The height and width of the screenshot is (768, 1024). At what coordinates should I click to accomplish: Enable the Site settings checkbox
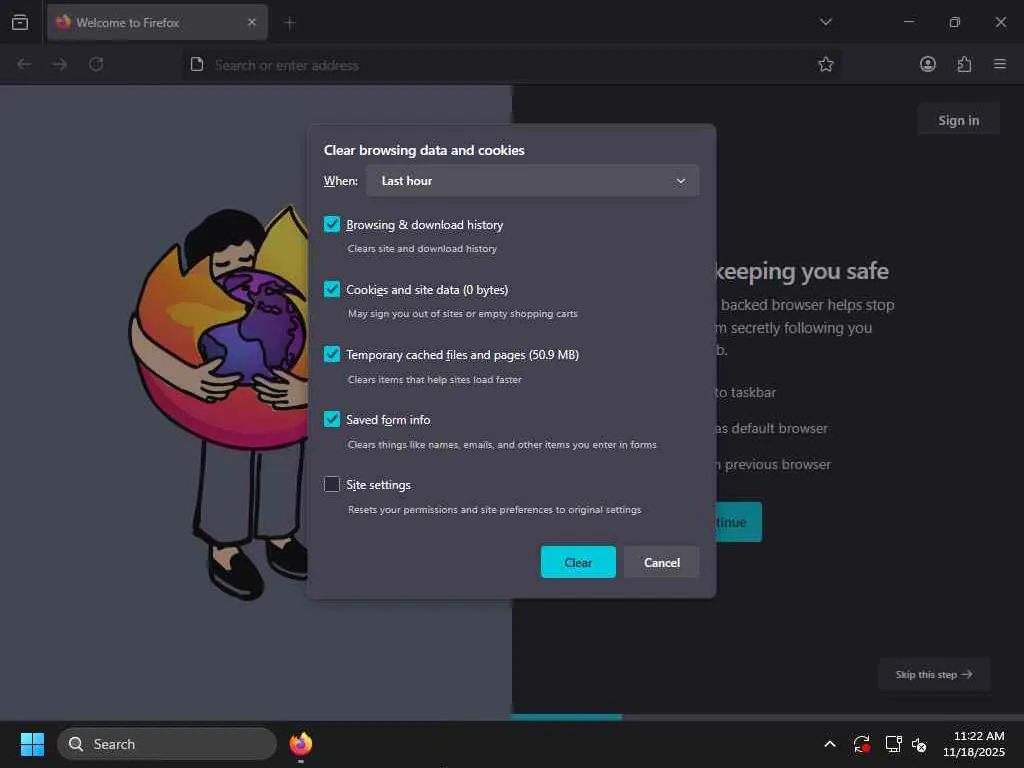[x=332, y=485]
